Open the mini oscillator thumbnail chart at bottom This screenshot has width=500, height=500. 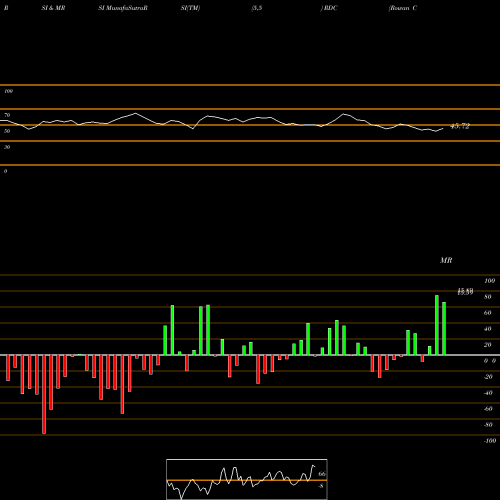(x=247, y=479)
